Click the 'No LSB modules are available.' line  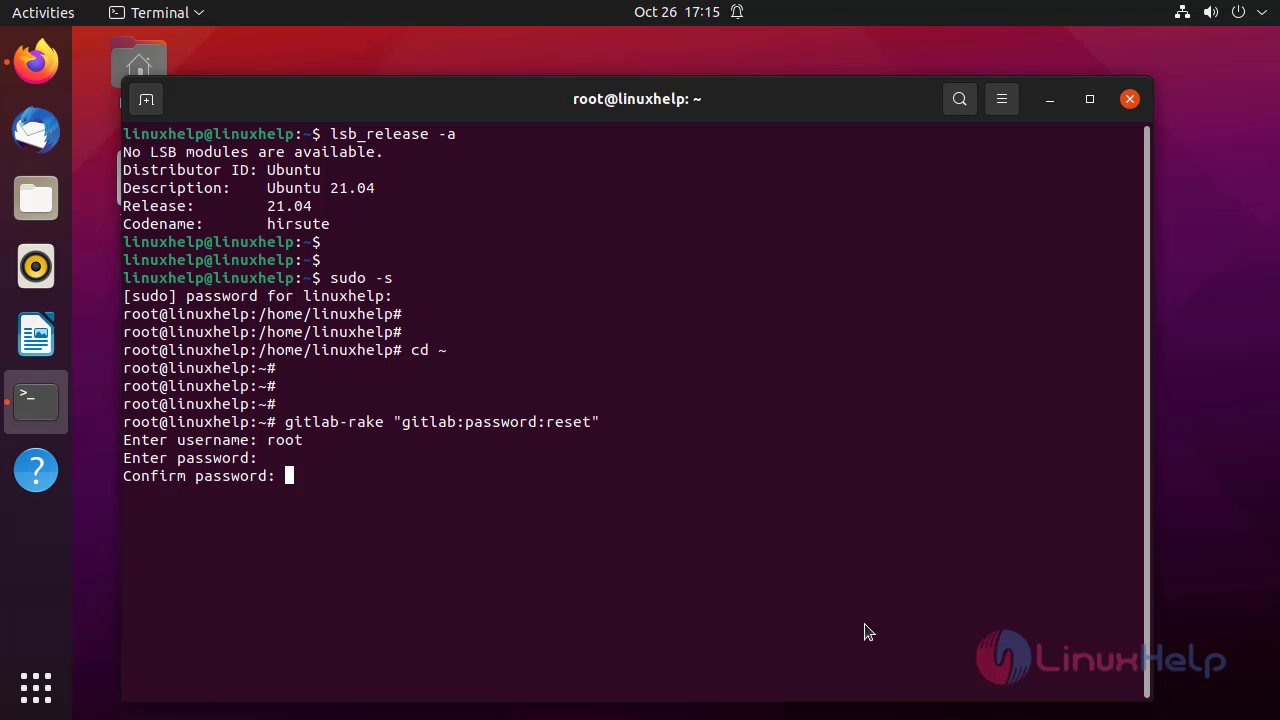(x=253, y=152)
